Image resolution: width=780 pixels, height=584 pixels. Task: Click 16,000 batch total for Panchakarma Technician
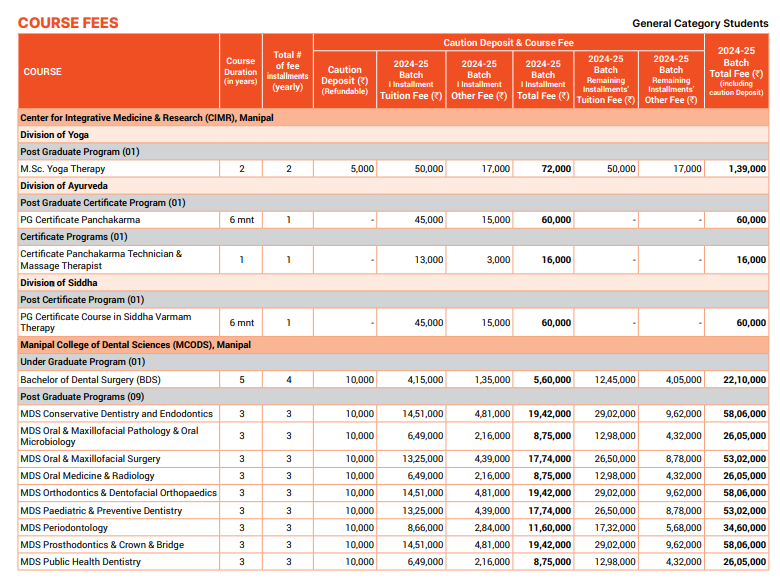(x=751, y=260)
